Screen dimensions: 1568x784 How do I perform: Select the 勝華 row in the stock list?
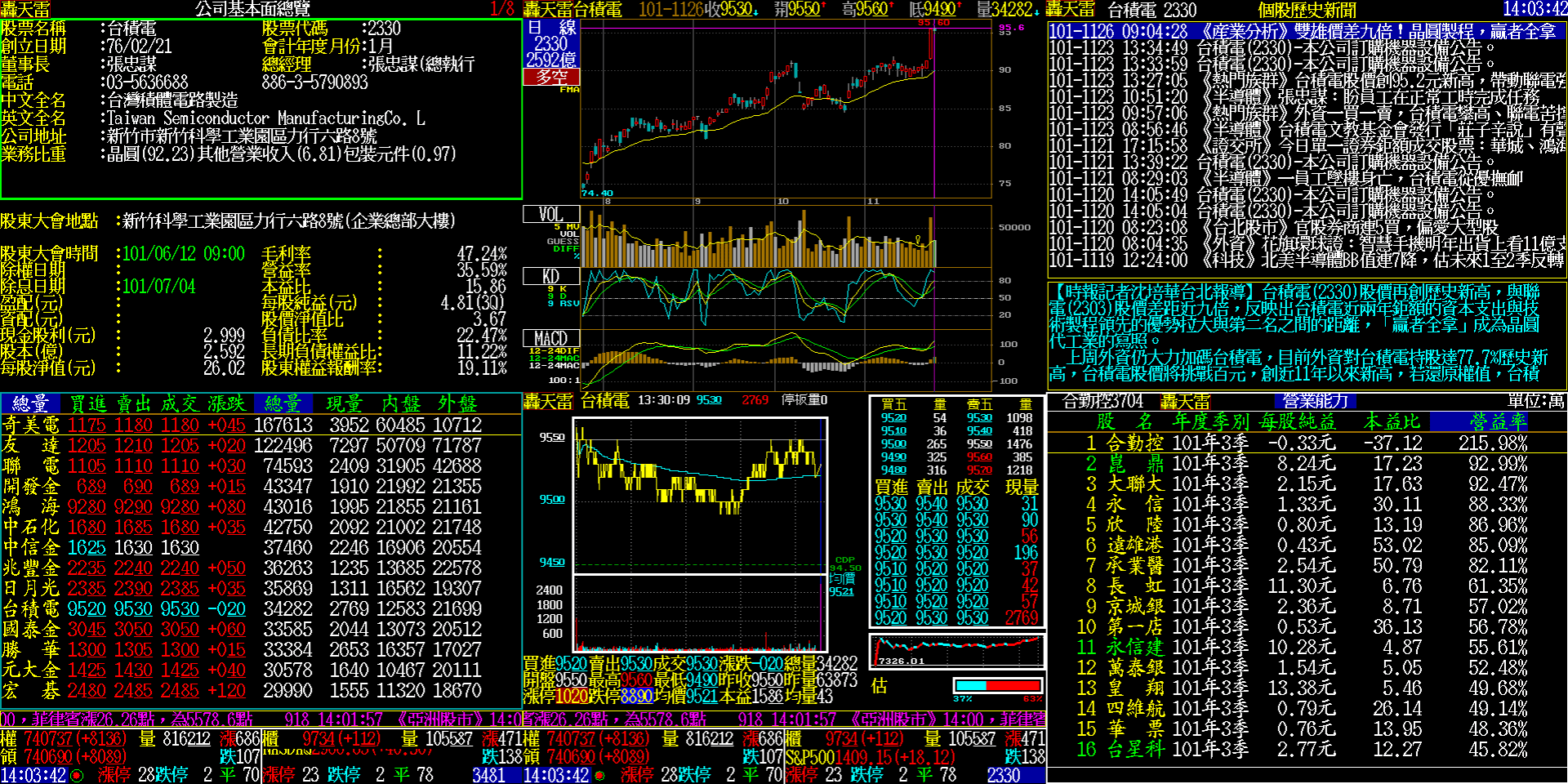261,649
